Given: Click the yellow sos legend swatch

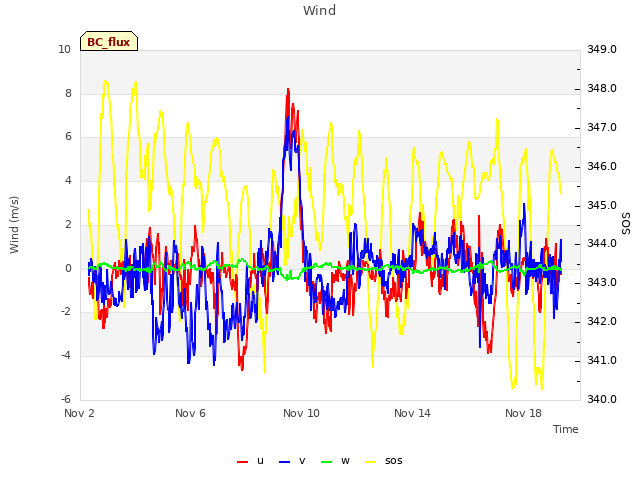Looking at the screenshot, I should tap(370, 462).
